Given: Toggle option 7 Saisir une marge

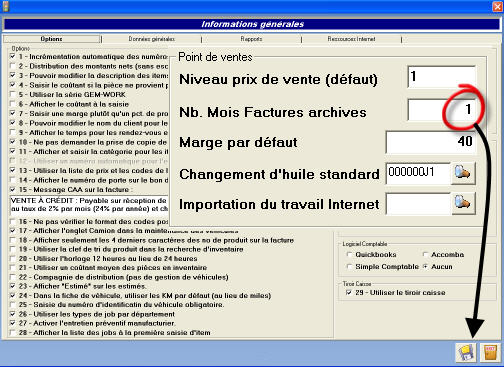Looking at the screenshot, I should tap(13, 114).
